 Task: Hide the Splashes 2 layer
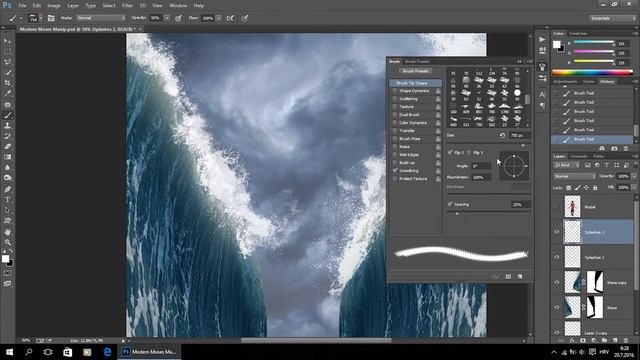click(x=557, y=232)
